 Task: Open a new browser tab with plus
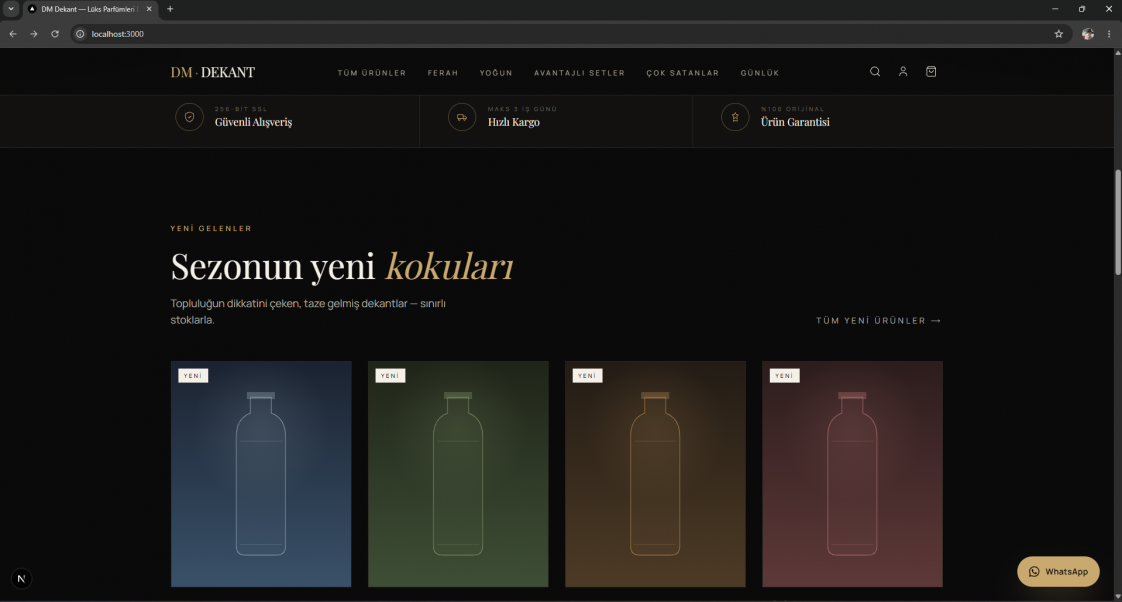(170, 9)
